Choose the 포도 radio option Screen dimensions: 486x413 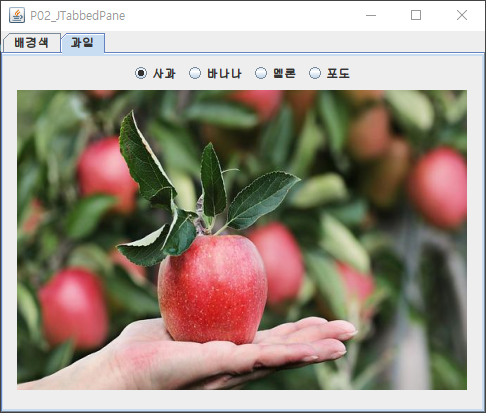(x=329, y=73)
